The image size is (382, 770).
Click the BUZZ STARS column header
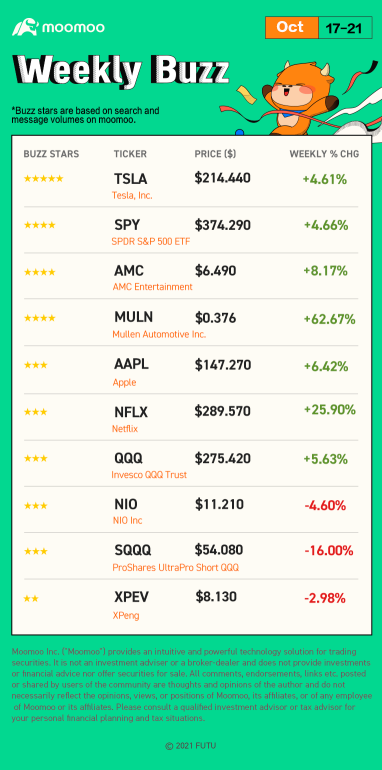tap(51, 154)
